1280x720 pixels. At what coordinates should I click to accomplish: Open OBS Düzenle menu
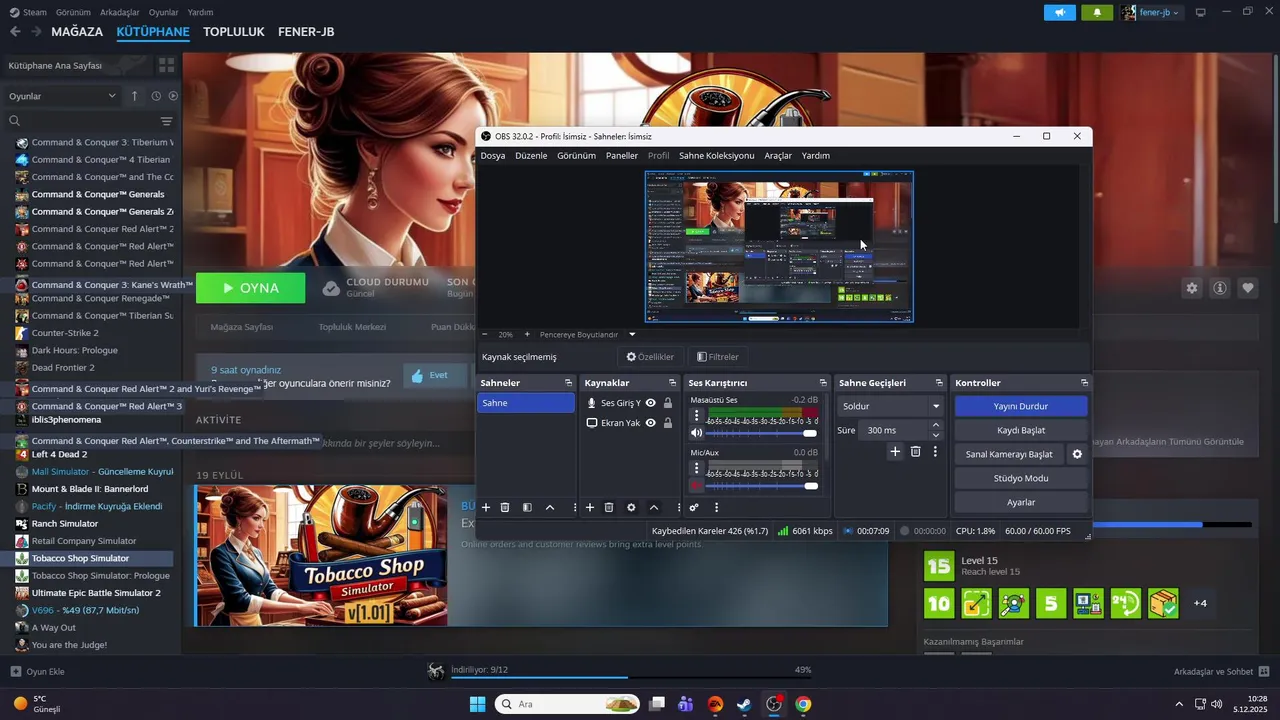(531, 155)
